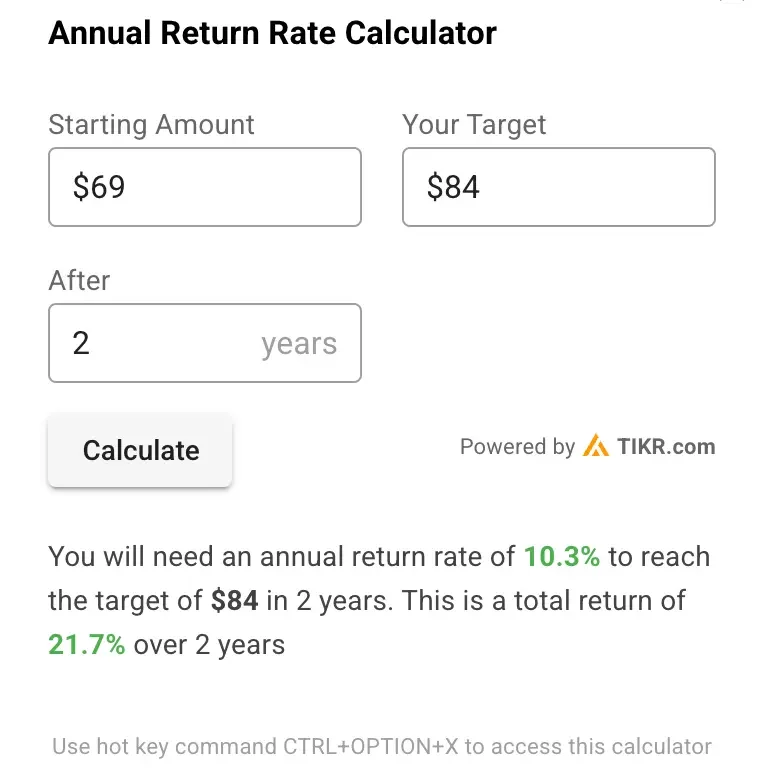Click the Powered by text
The width and height of the screenshot is (770, 782).
click(x=517, y=447)
